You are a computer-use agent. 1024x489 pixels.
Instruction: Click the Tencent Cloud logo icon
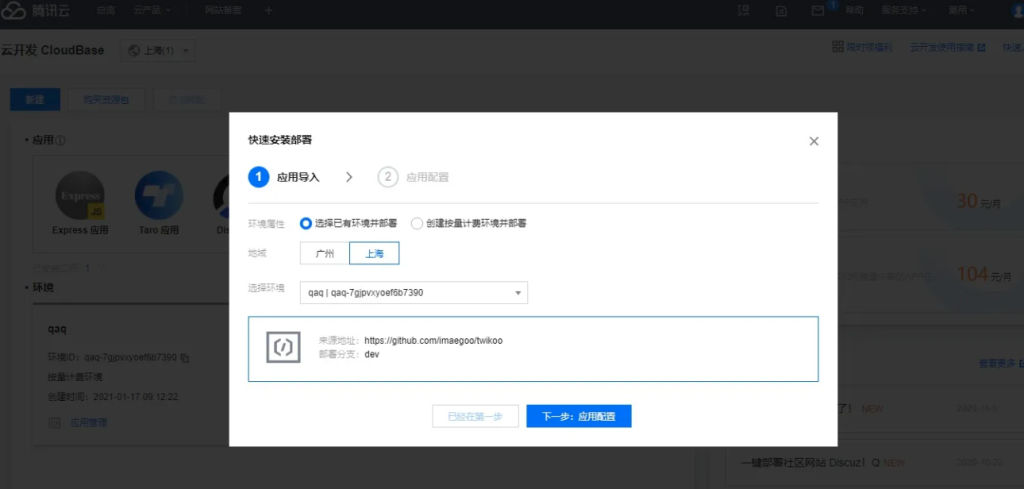[14, 10]
